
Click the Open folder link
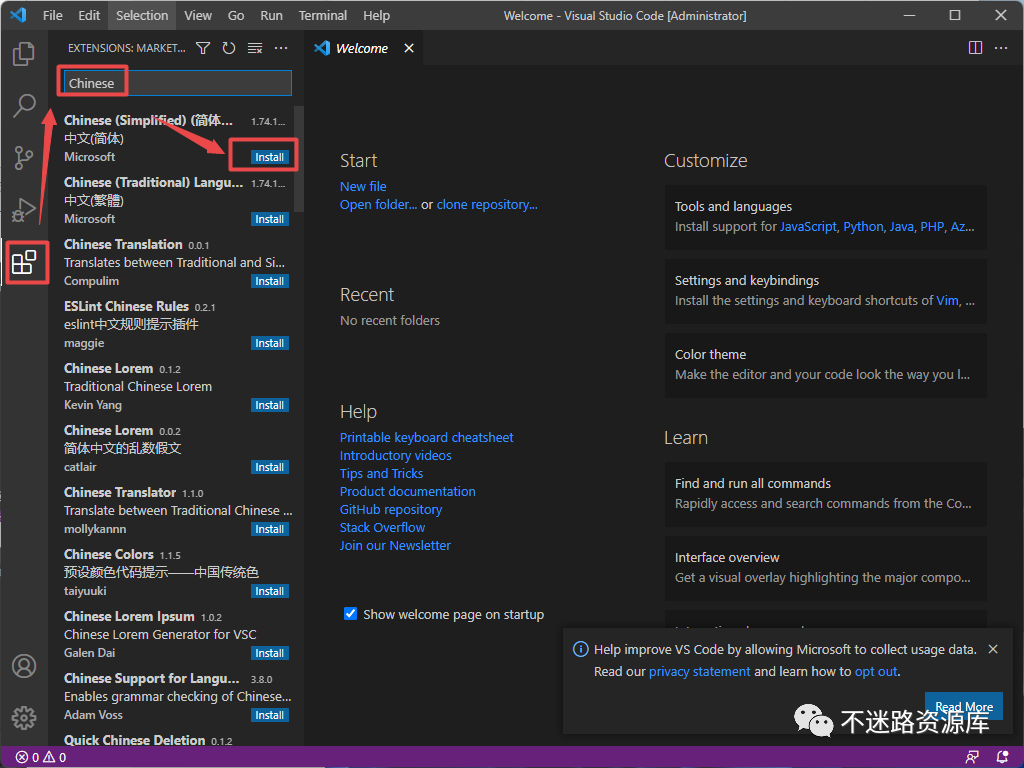pyautogui.click(x=378, y=205)
